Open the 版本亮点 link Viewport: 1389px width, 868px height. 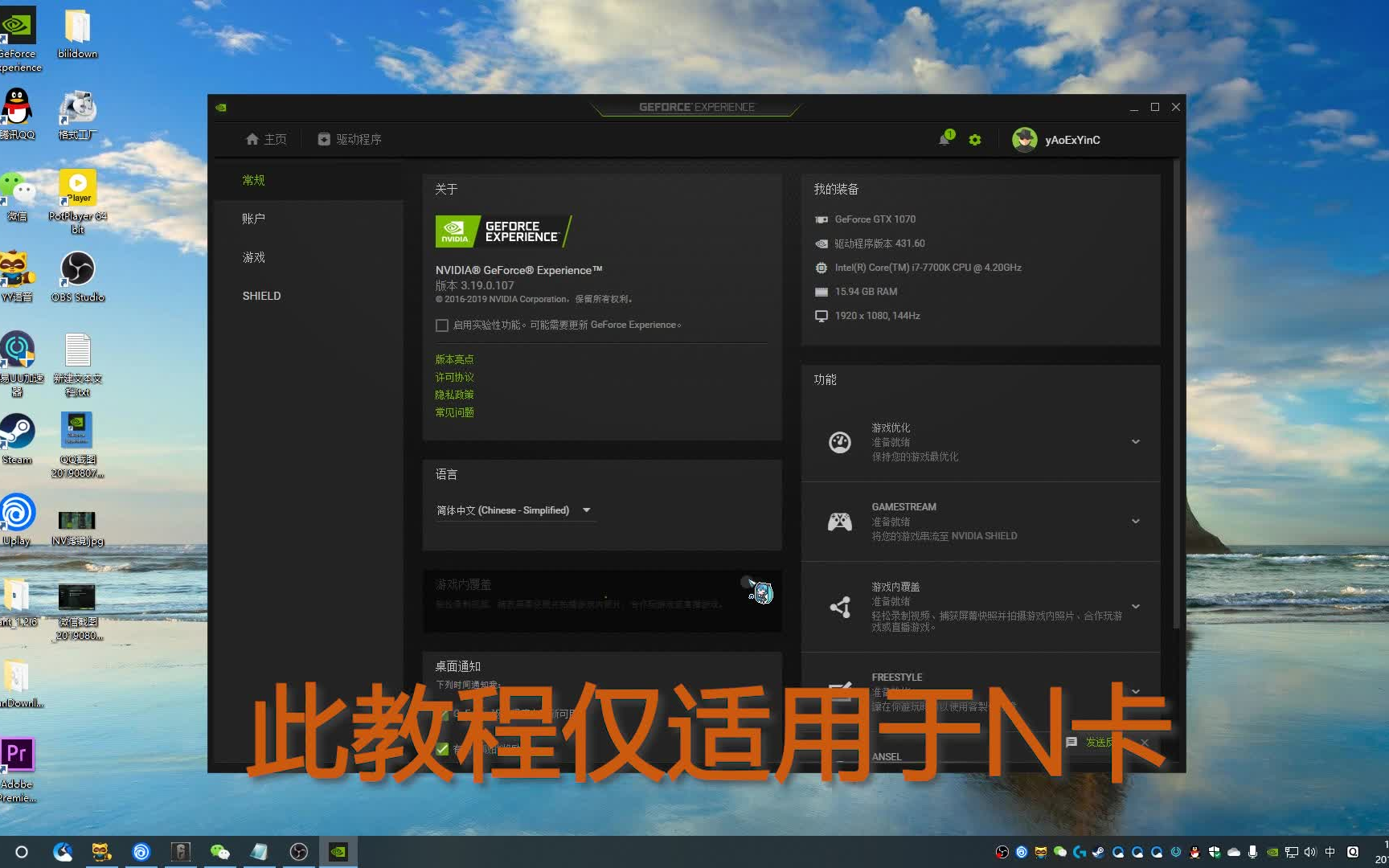(453, 358)
